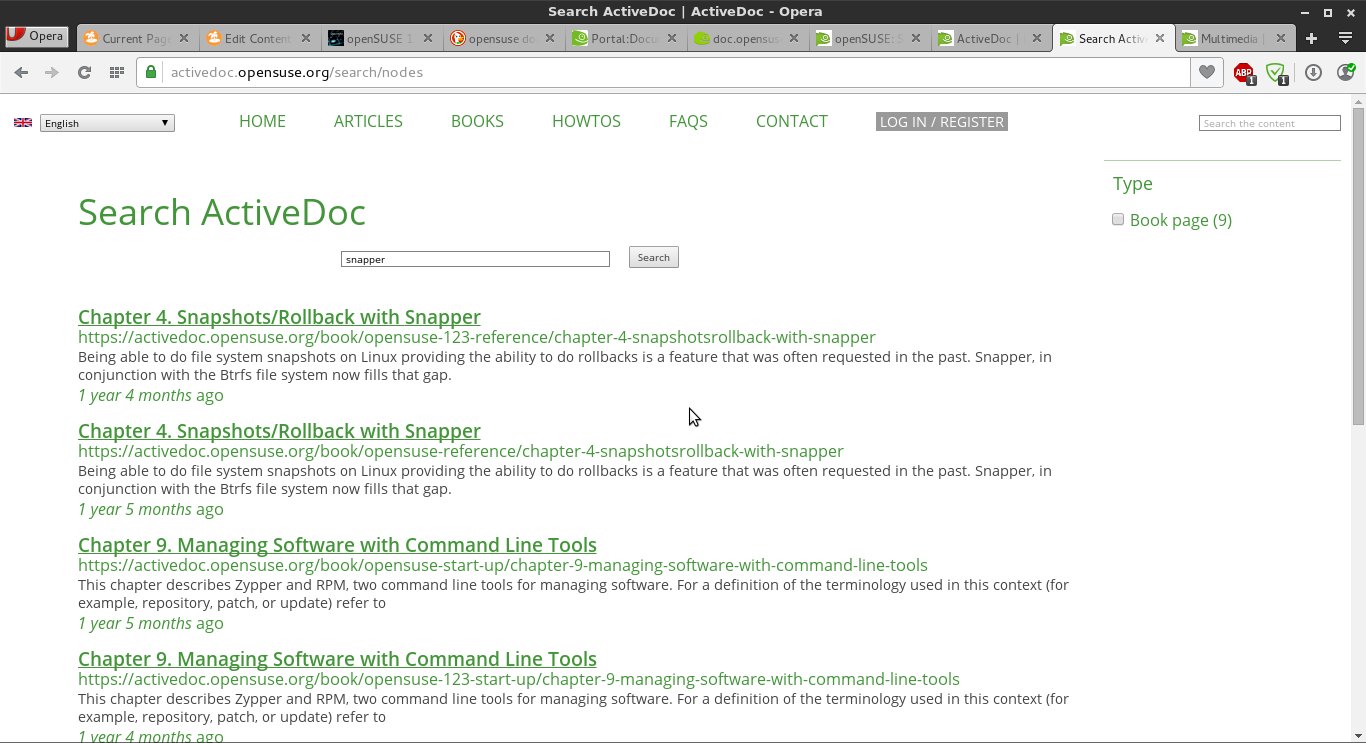1366x743 pixels.
Task: Open the Opera main menu button
Action: pos(37,36)
